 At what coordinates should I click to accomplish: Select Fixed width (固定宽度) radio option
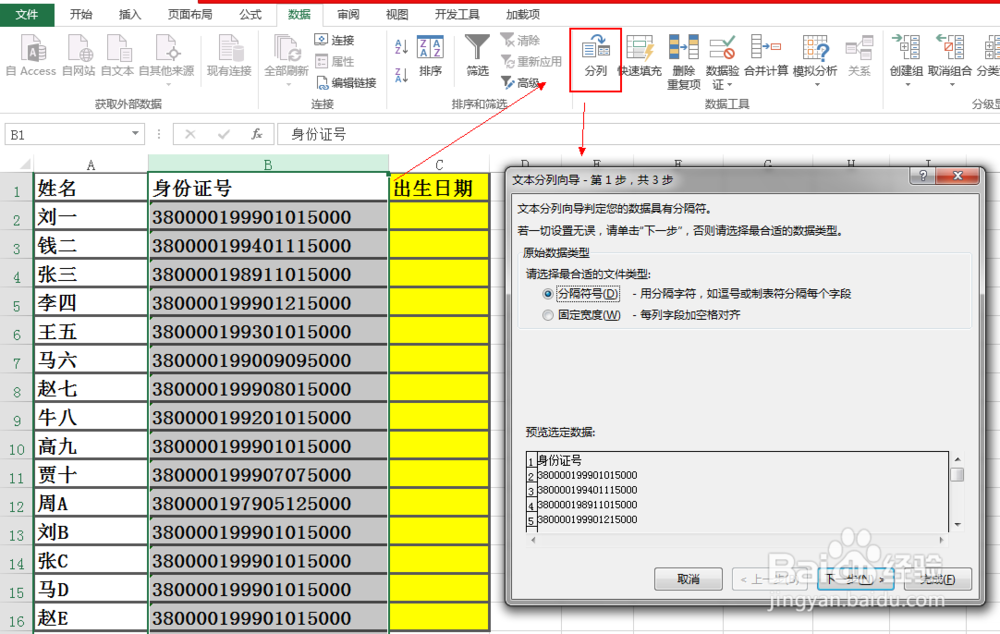click(548, 315)
